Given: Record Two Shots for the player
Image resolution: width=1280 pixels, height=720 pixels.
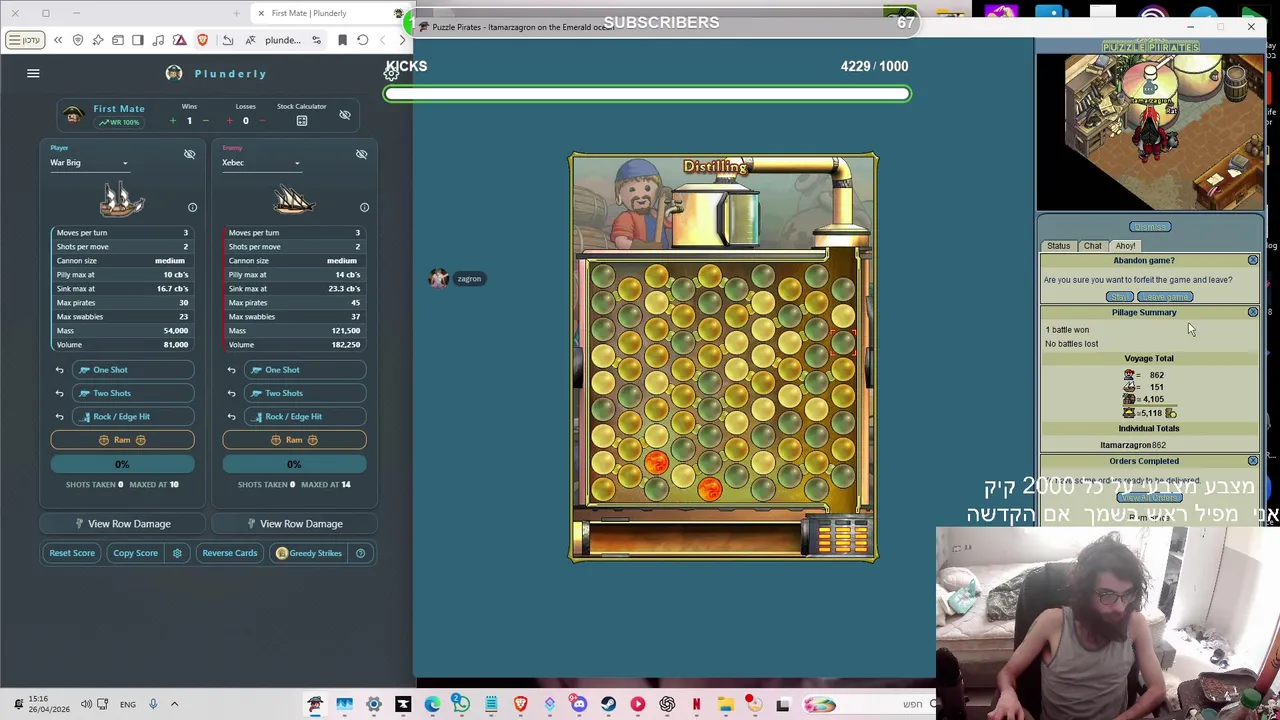Looking at the screenshot, I should pos(132,393).
